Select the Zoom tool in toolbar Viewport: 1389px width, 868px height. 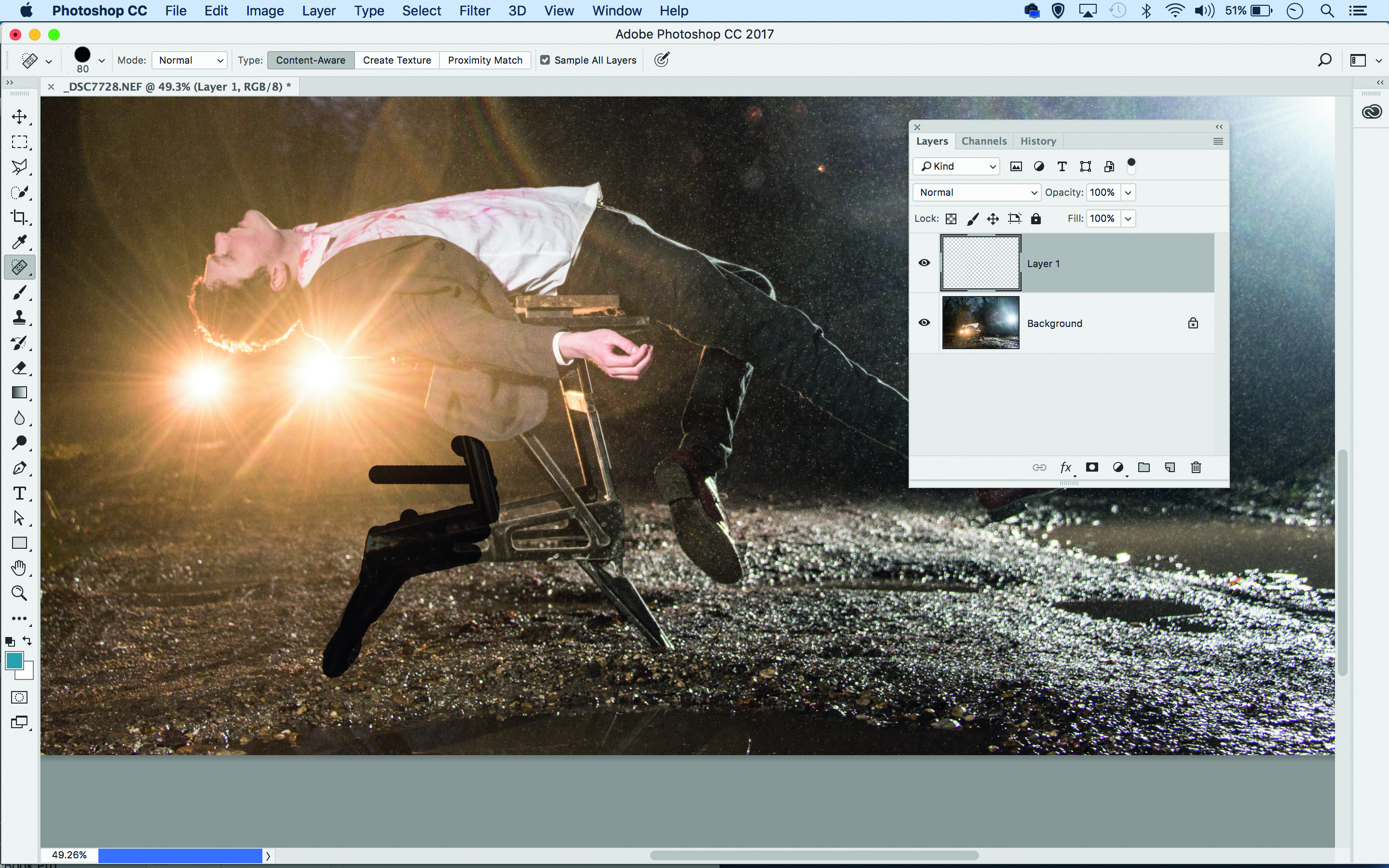click(x=19, y=593)
